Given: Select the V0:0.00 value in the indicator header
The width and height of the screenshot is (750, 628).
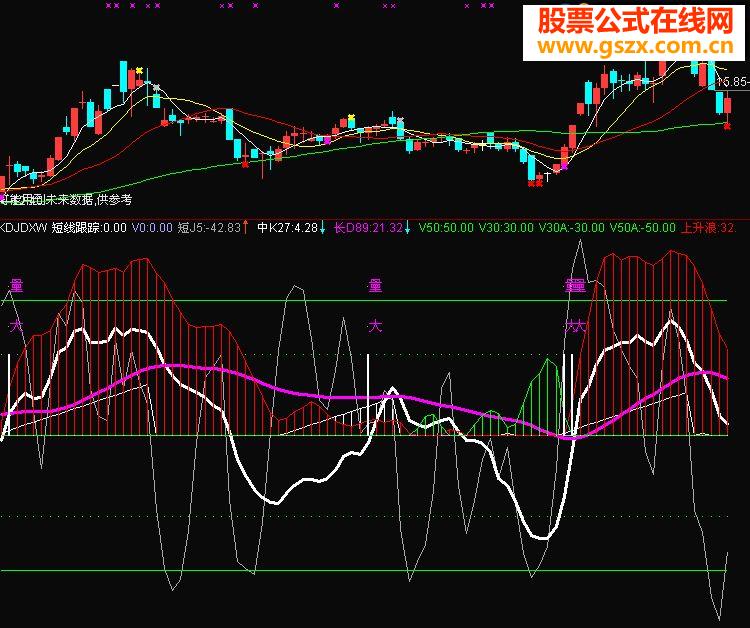Looking at the screenshot, I should [x=152, y=228].
